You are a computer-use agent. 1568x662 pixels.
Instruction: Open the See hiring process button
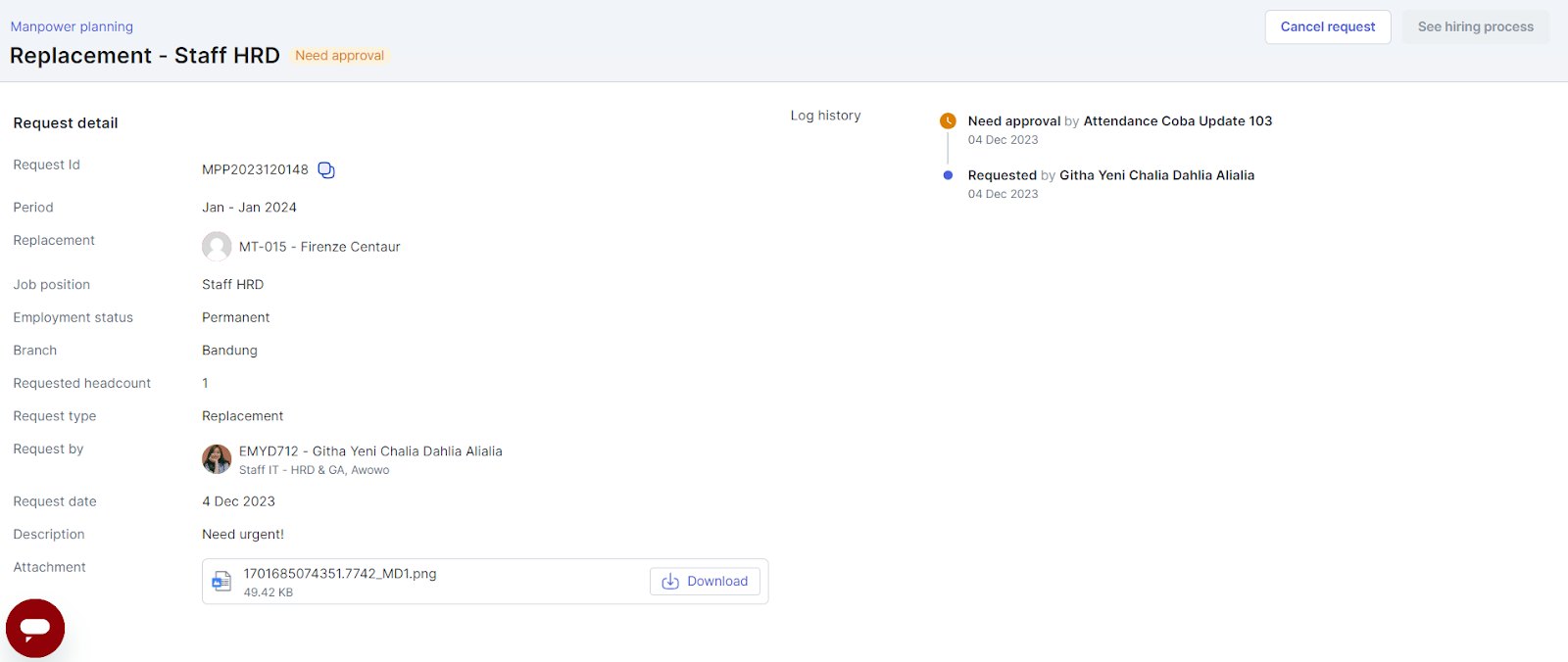pyautogui.click(x=1475, y=27)
